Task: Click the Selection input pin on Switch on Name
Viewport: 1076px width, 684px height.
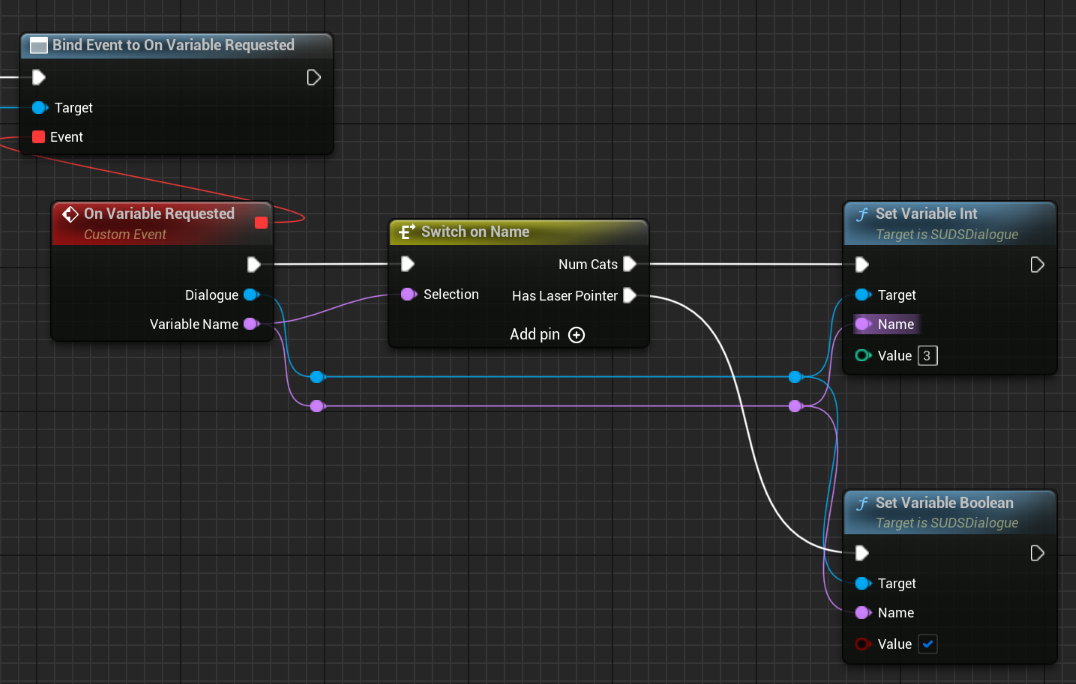Action: (407, 294)
